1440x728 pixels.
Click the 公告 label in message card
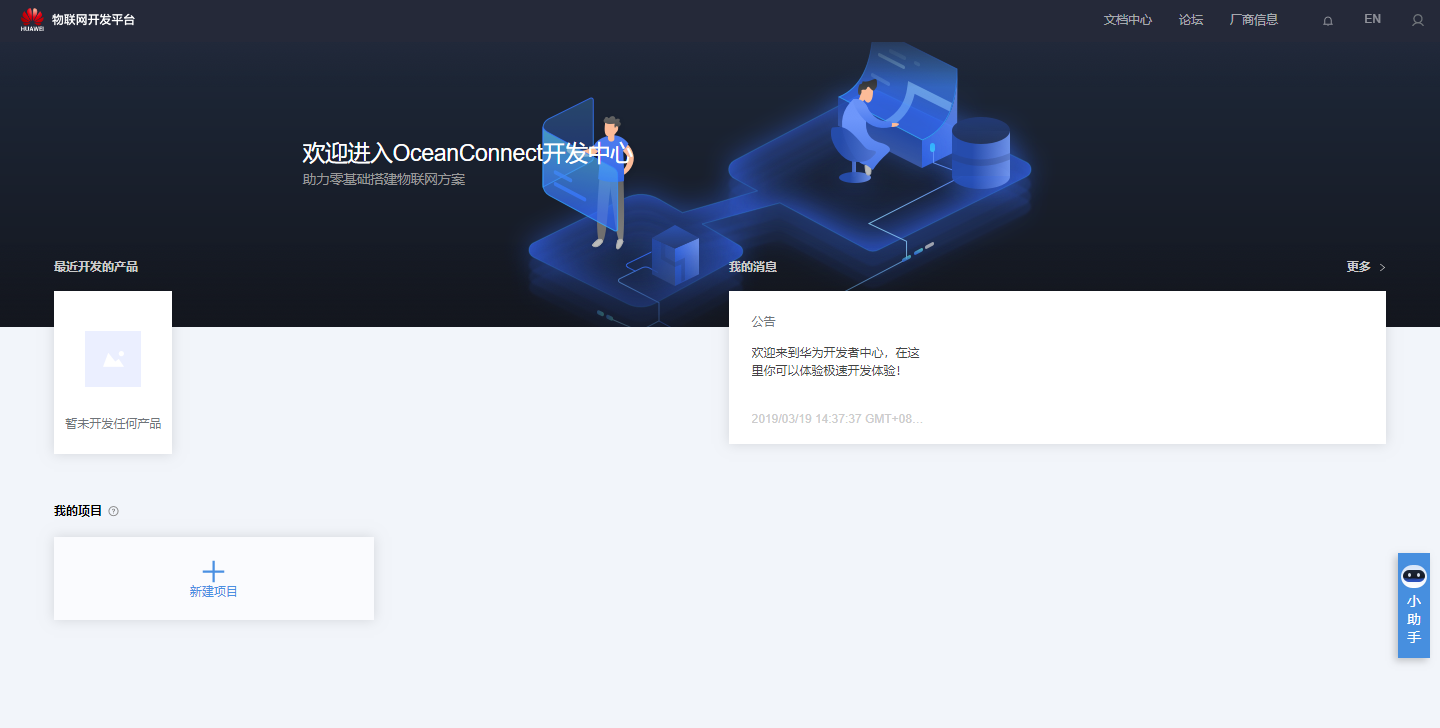click(763, 322)
